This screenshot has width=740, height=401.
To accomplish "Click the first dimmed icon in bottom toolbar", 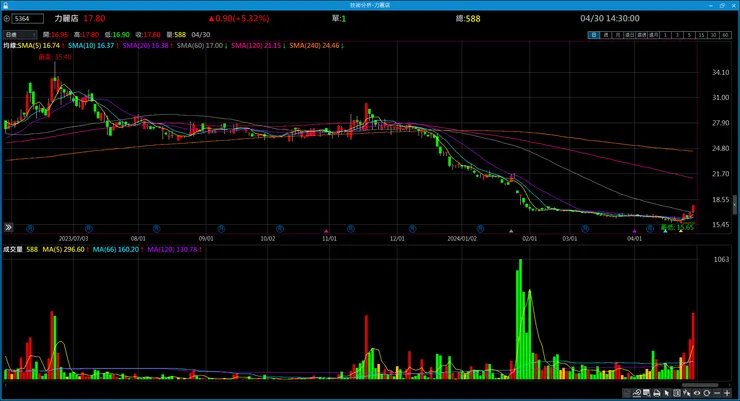I will [627, 393].
